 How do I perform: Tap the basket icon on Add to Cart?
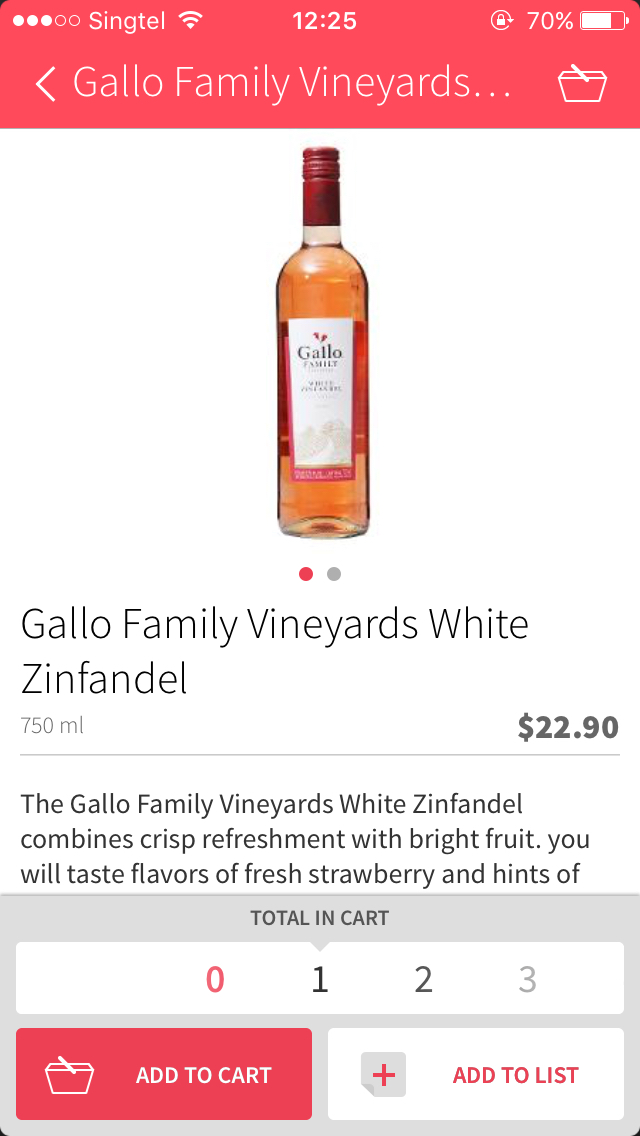(x=69, y=1075)
